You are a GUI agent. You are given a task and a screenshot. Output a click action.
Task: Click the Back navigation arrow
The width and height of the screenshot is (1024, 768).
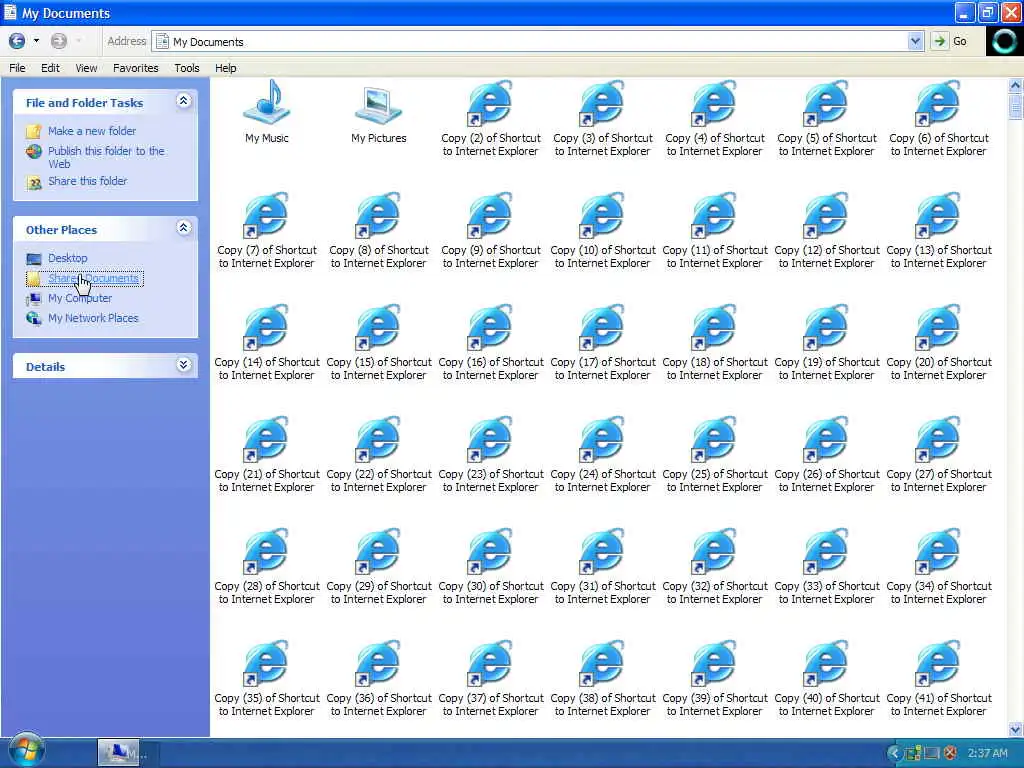pos(17,41)
